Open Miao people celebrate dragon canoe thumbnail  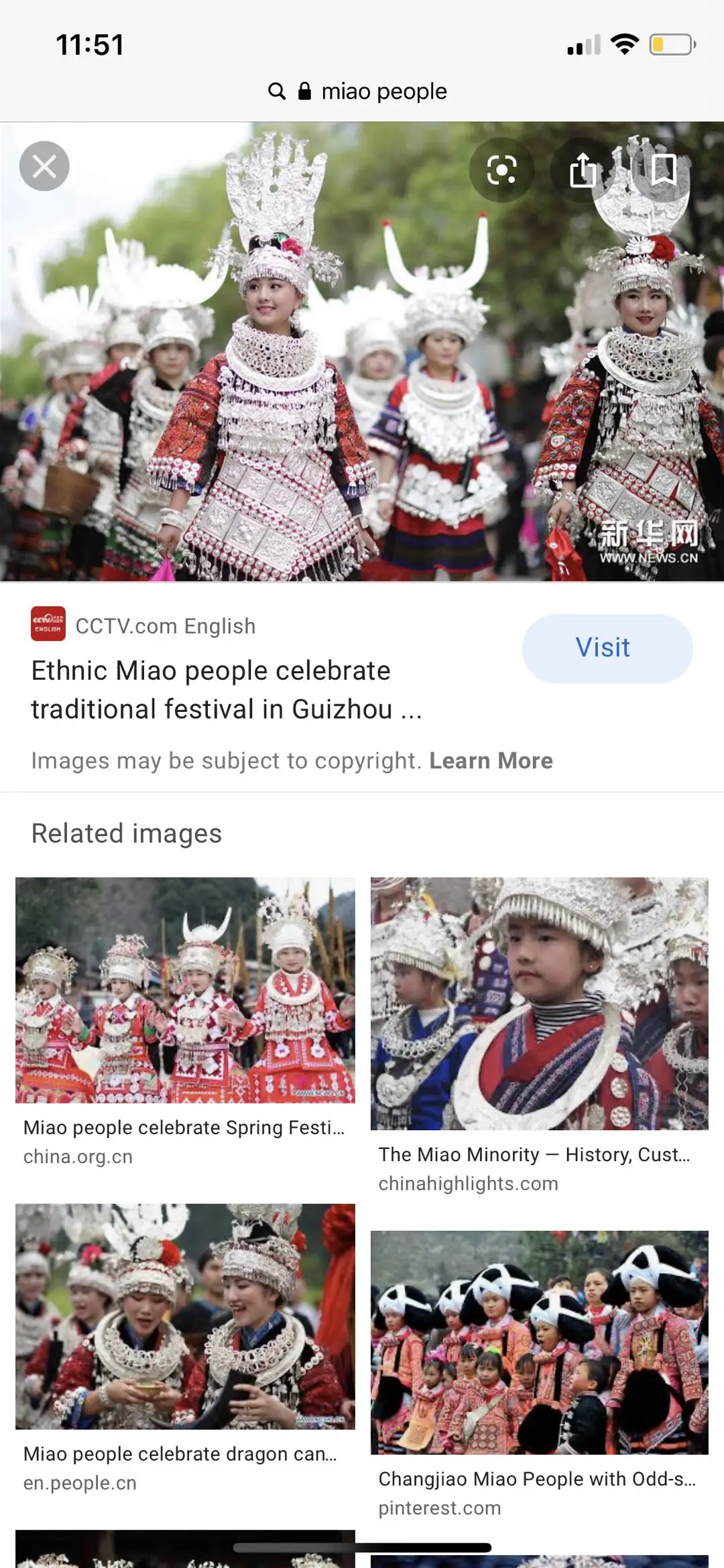click(185, 1317)
